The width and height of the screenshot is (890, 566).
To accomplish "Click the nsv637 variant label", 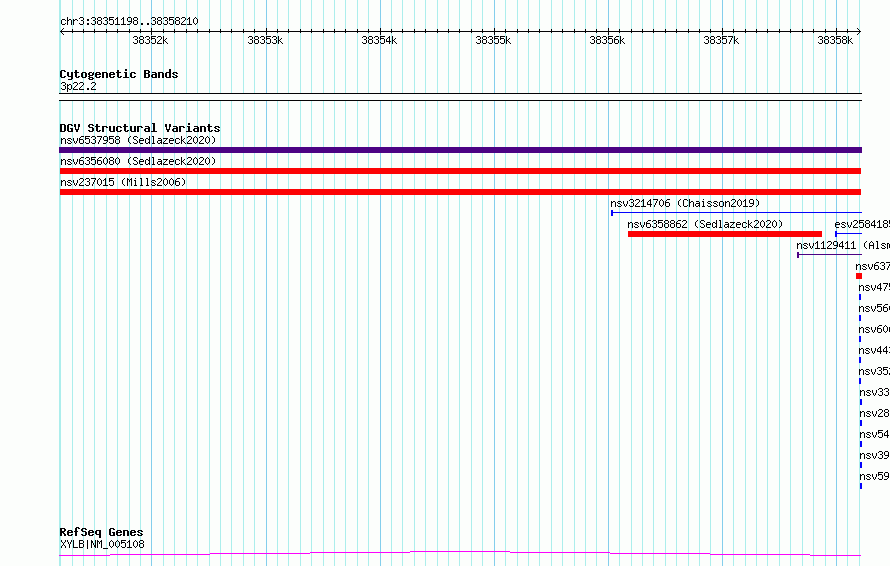I will [872, 266].
